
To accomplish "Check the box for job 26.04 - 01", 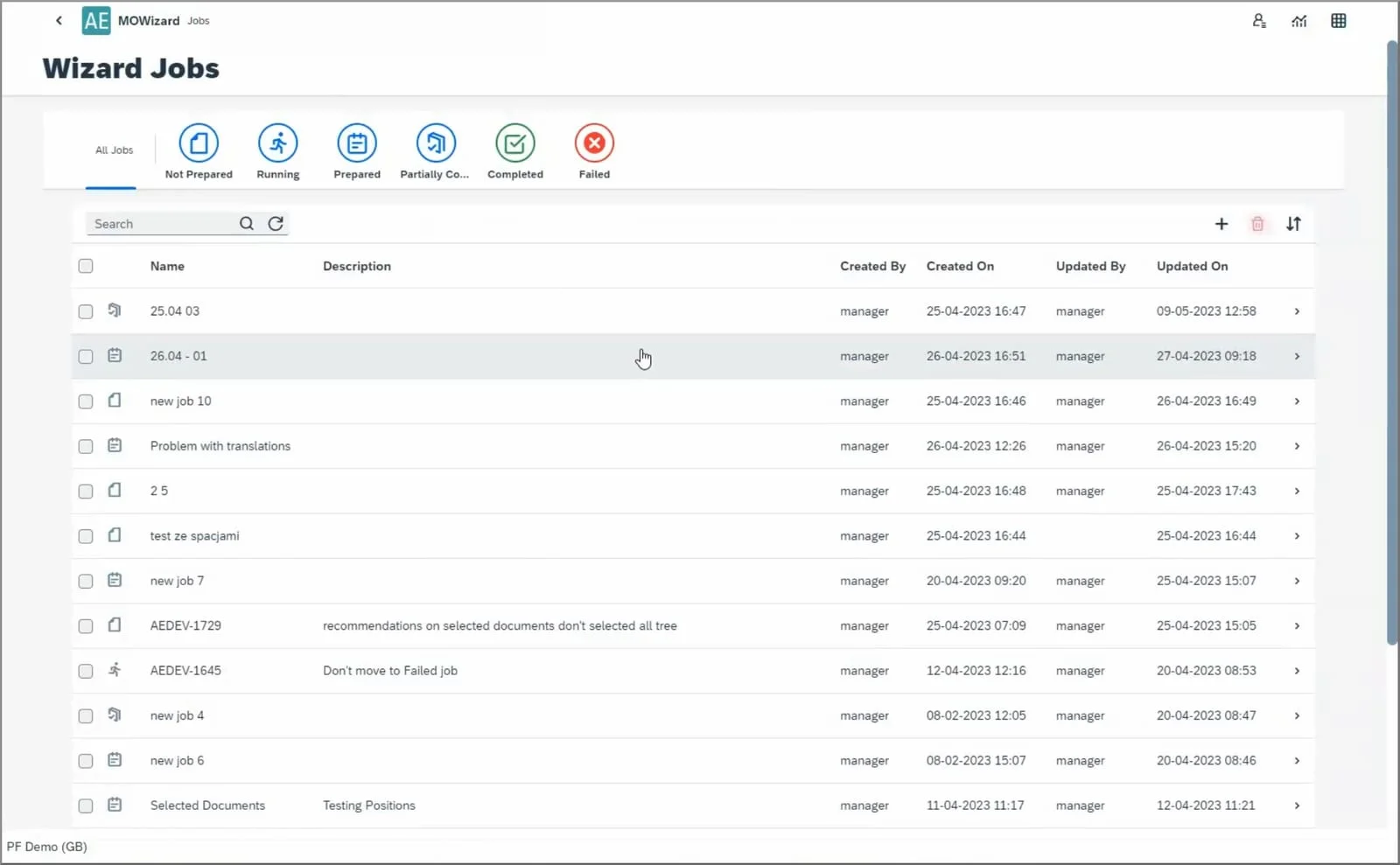I will point(86,356).
